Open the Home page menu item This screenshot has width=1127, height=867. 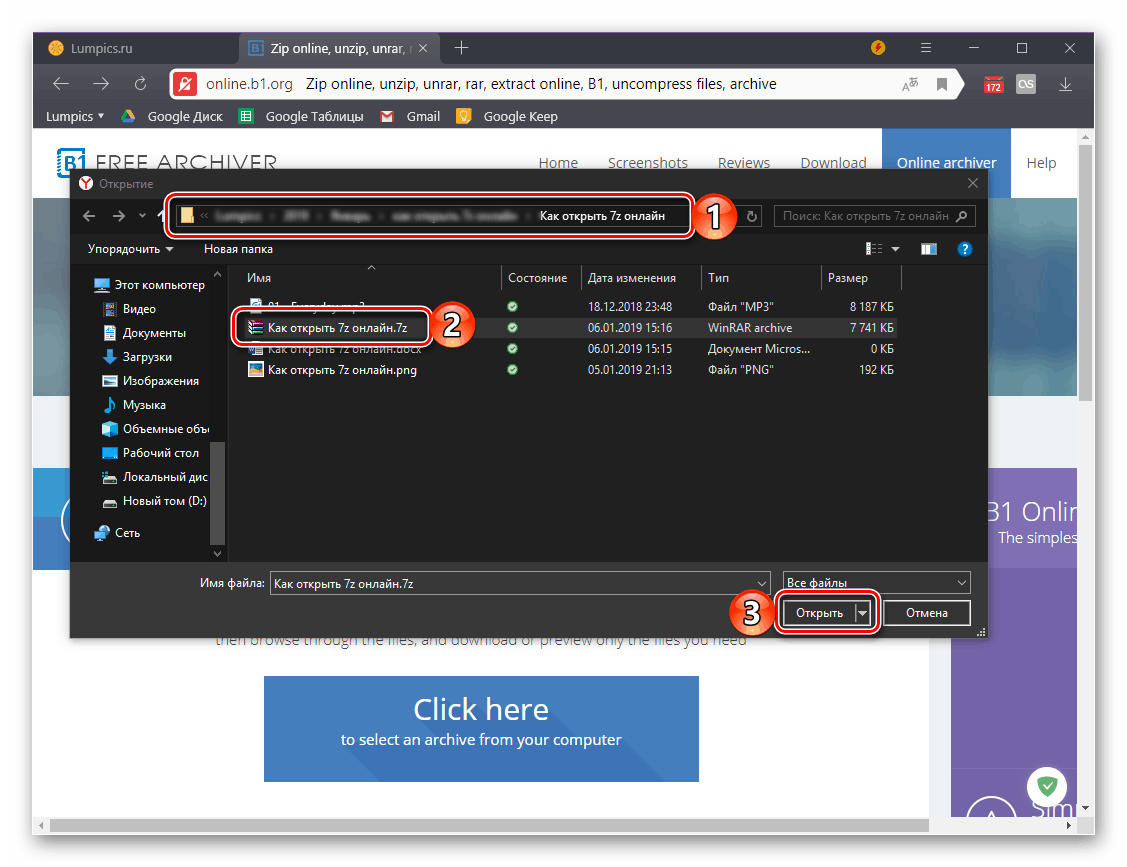(x=558, y=162)
